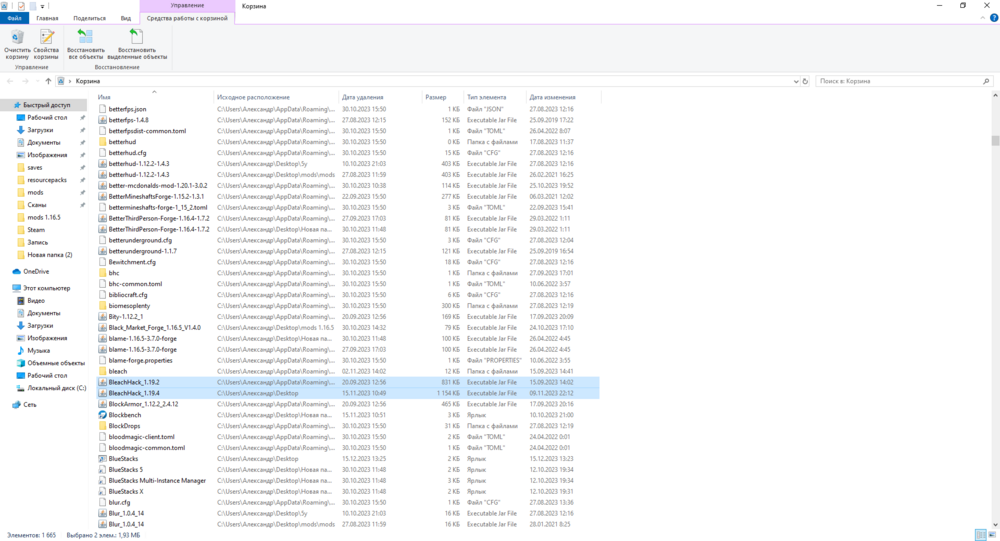The image size is (1000, 541).
Task: Click the vertical scrollbar thumb
Action: 995,141
